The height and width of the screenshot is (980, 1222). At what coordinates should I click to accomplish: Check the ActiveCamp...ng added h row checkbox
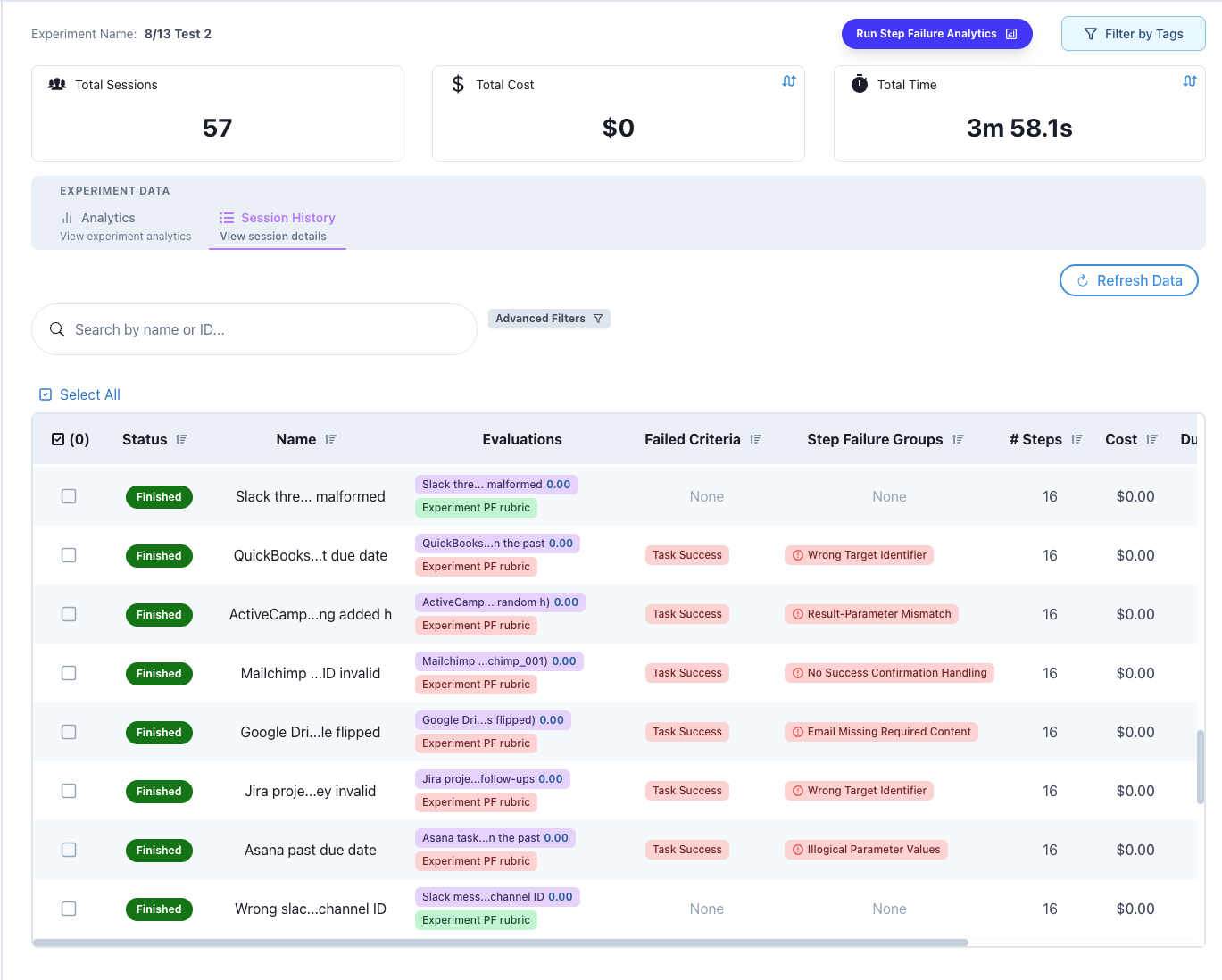click(69, 614)
